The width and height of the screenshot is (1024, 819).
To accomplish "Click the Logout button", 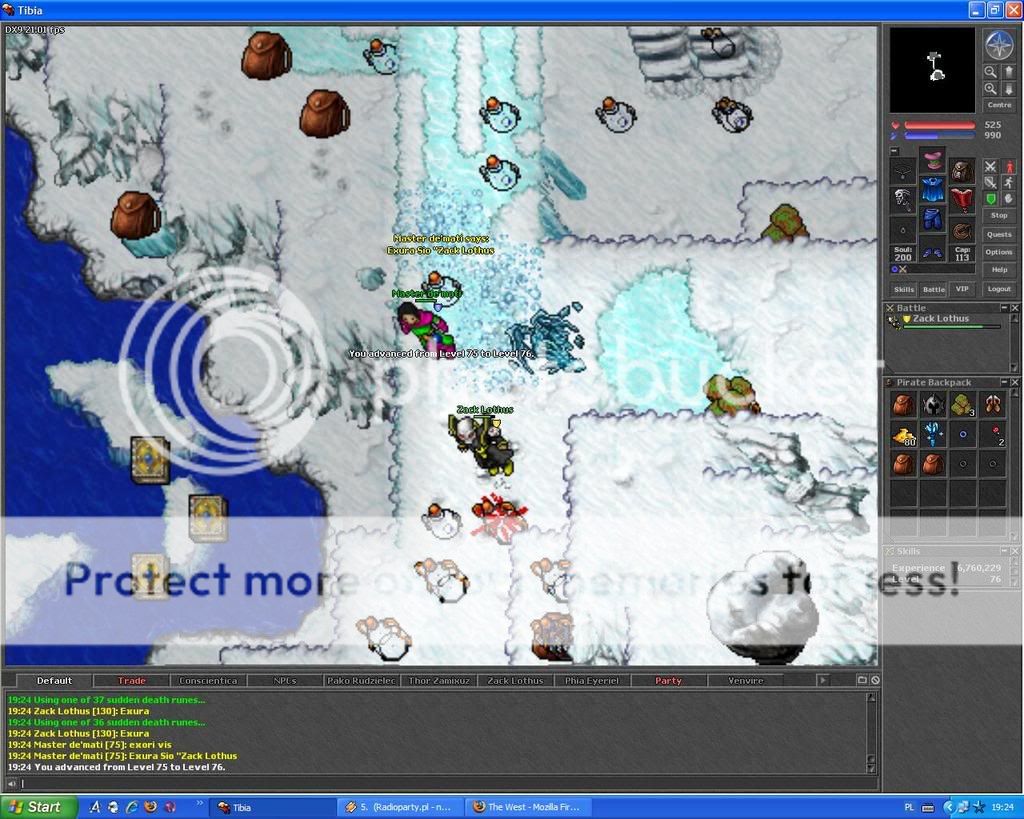I will point(999,289).
